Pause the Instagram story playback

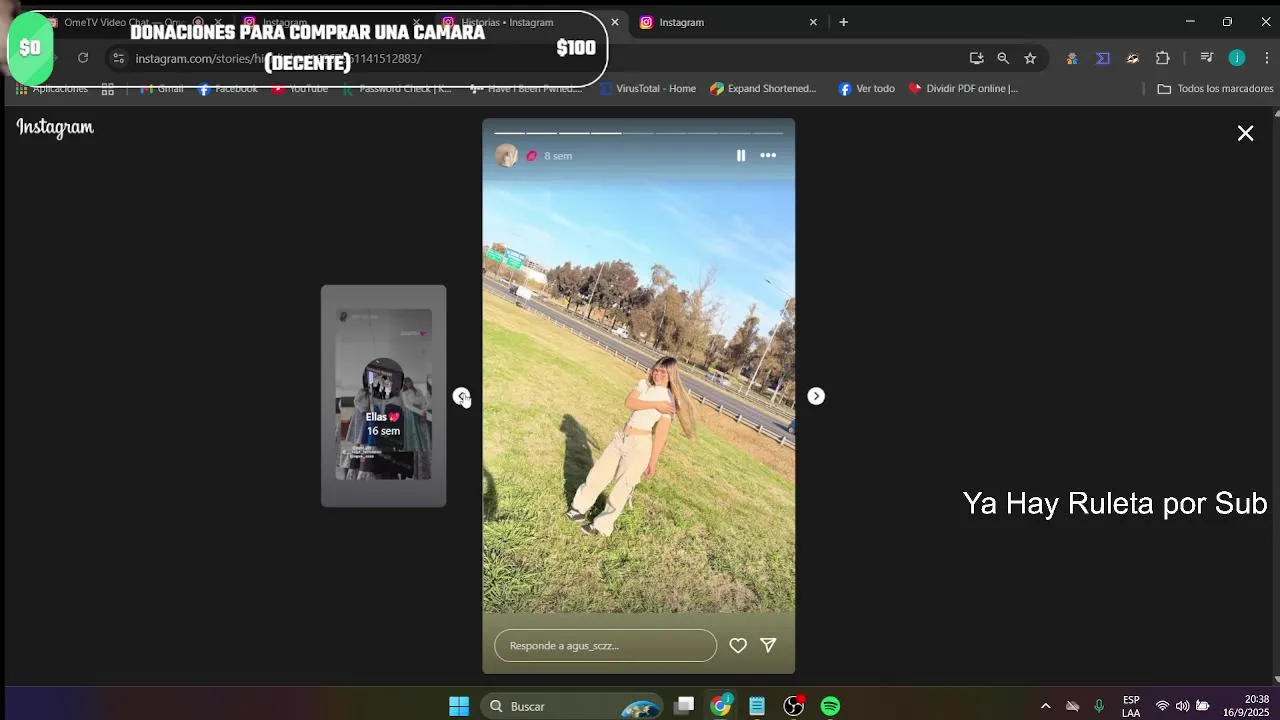point(741,155)
